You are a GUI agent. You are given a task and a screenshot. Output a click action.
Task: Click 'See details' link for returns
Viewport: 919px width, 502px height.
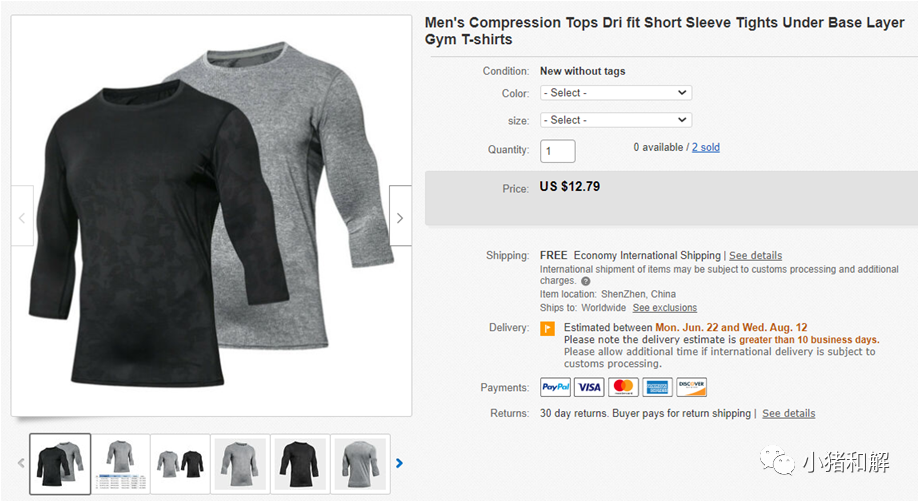point(788,413)
